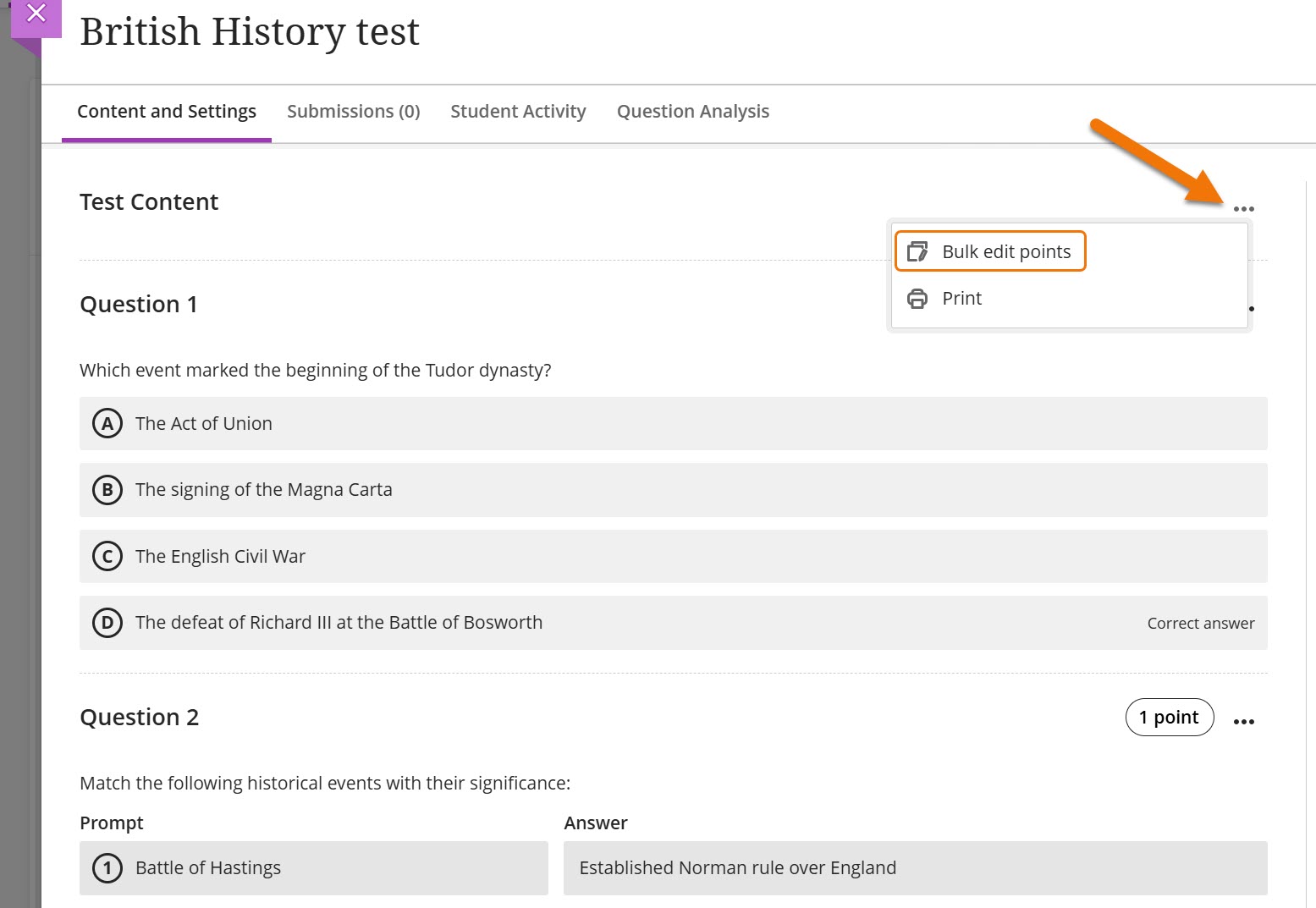This screenshot has height=908, width=1316.
Task: Select option A circle icon
Action: (x=107, y=423)
